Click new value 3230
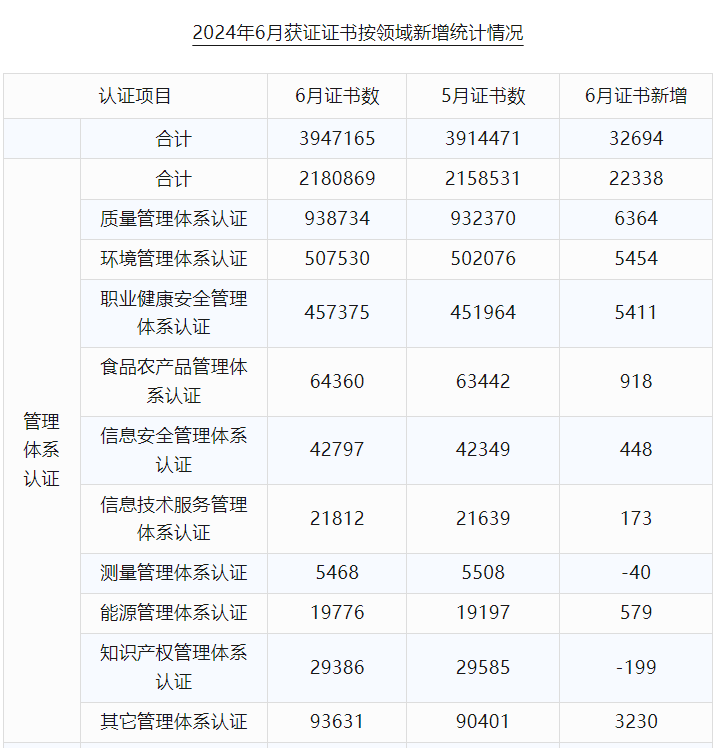721x748 pixels. pyautogui.click(x=636, y=721)
